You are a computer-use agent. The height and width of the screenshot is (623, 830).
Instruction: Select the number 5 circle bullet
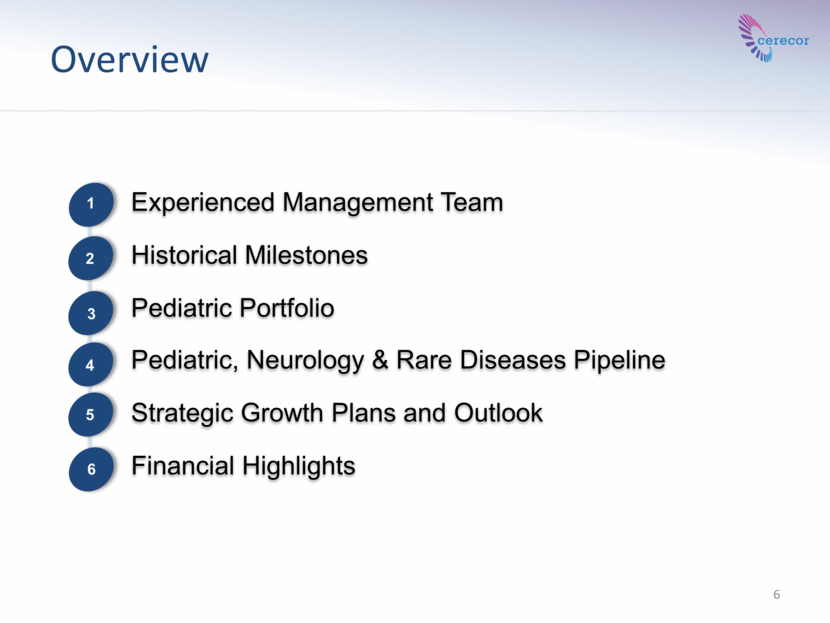coord(91,414)
